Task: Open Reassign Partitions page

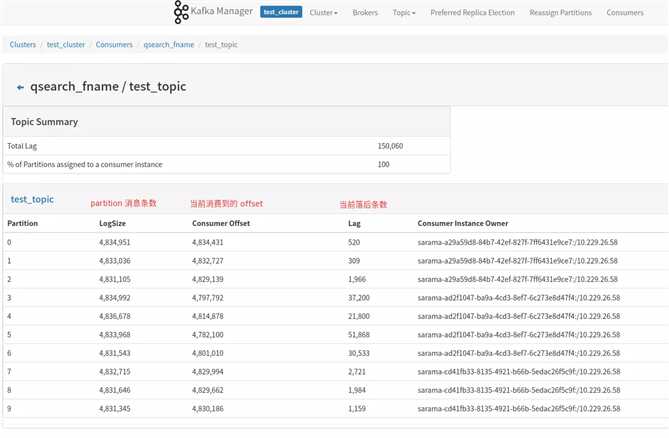Action: point(561,13)
